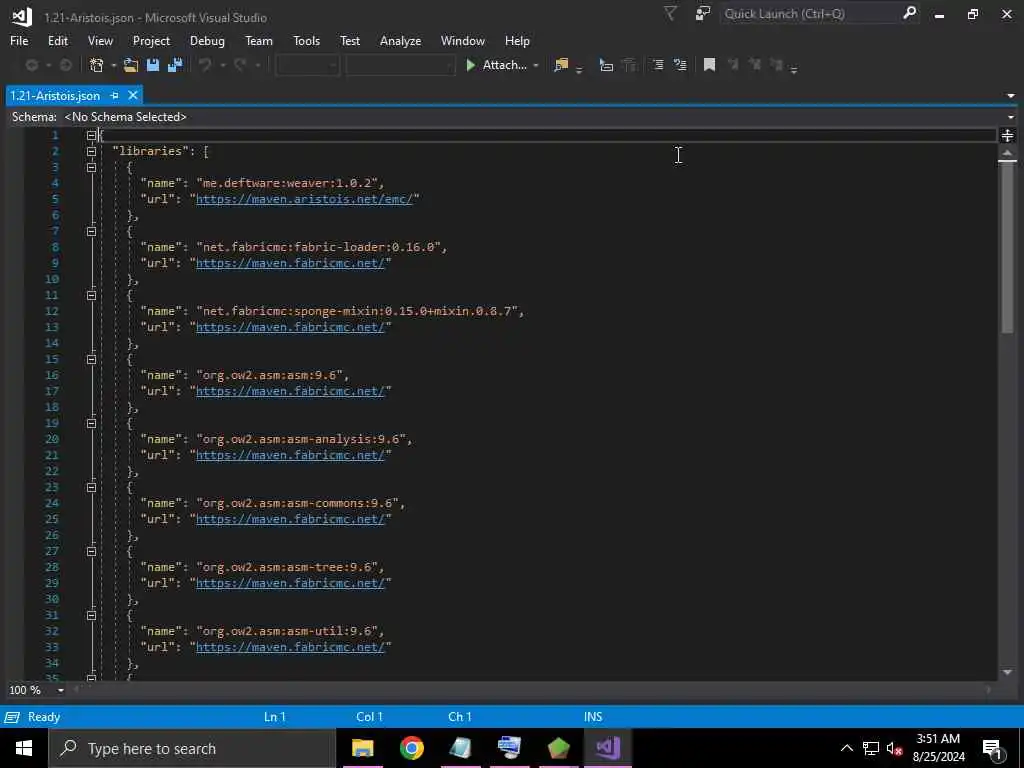Click the green Attach play button
The width and height of the screenshot is (1024, 768).
point(470,65)
